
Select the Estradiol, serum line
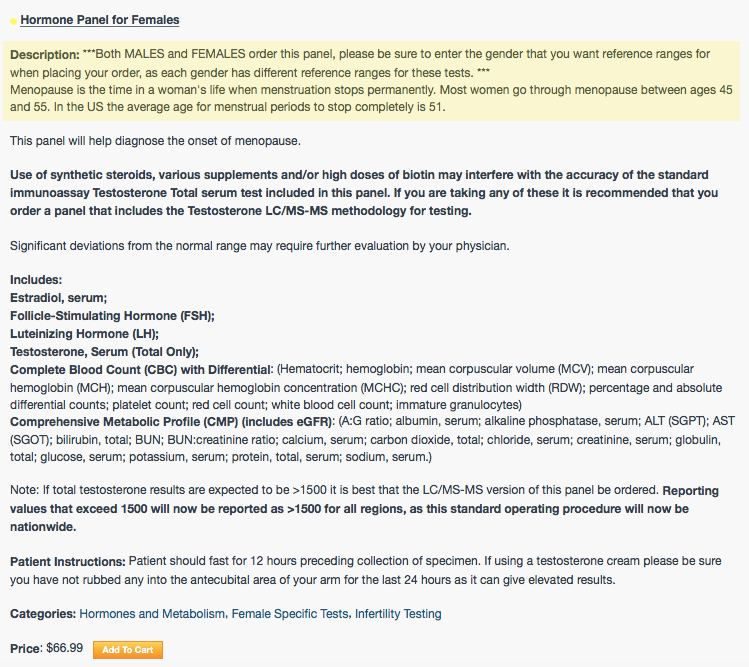click(58, 298)
